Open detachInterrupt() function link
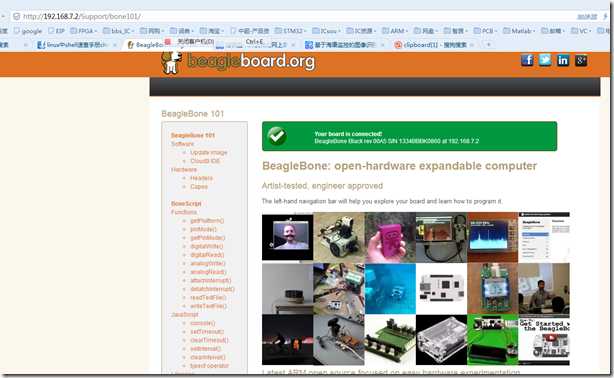This screenshot has width=614, height=378. 212,289
